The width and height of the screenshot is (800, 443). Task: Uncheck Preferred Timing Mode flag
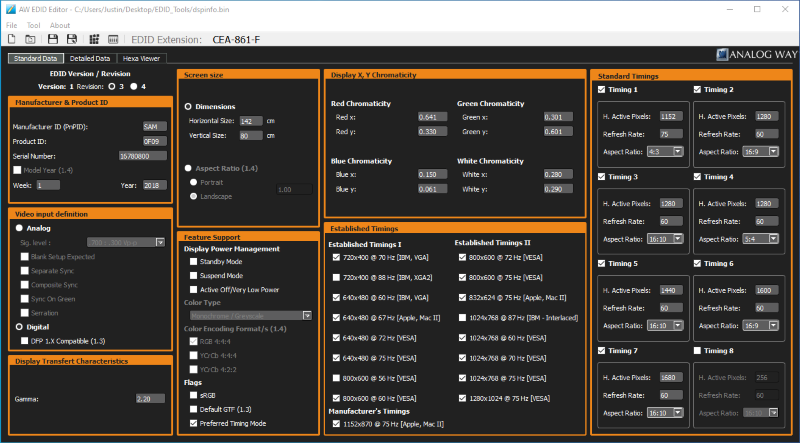193,423
